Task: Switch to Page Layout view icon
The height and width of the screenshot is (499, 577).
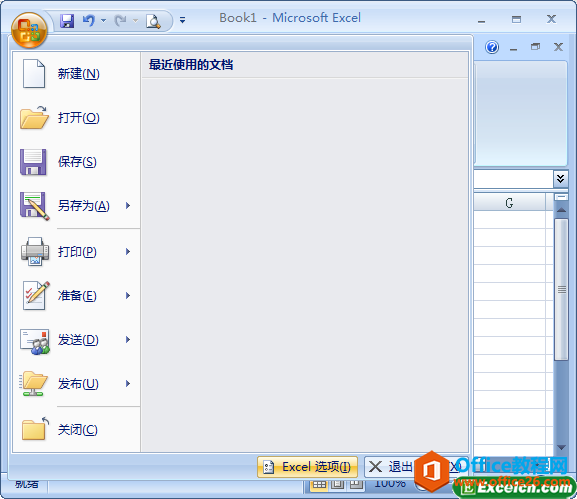Action: click(337, 485)
